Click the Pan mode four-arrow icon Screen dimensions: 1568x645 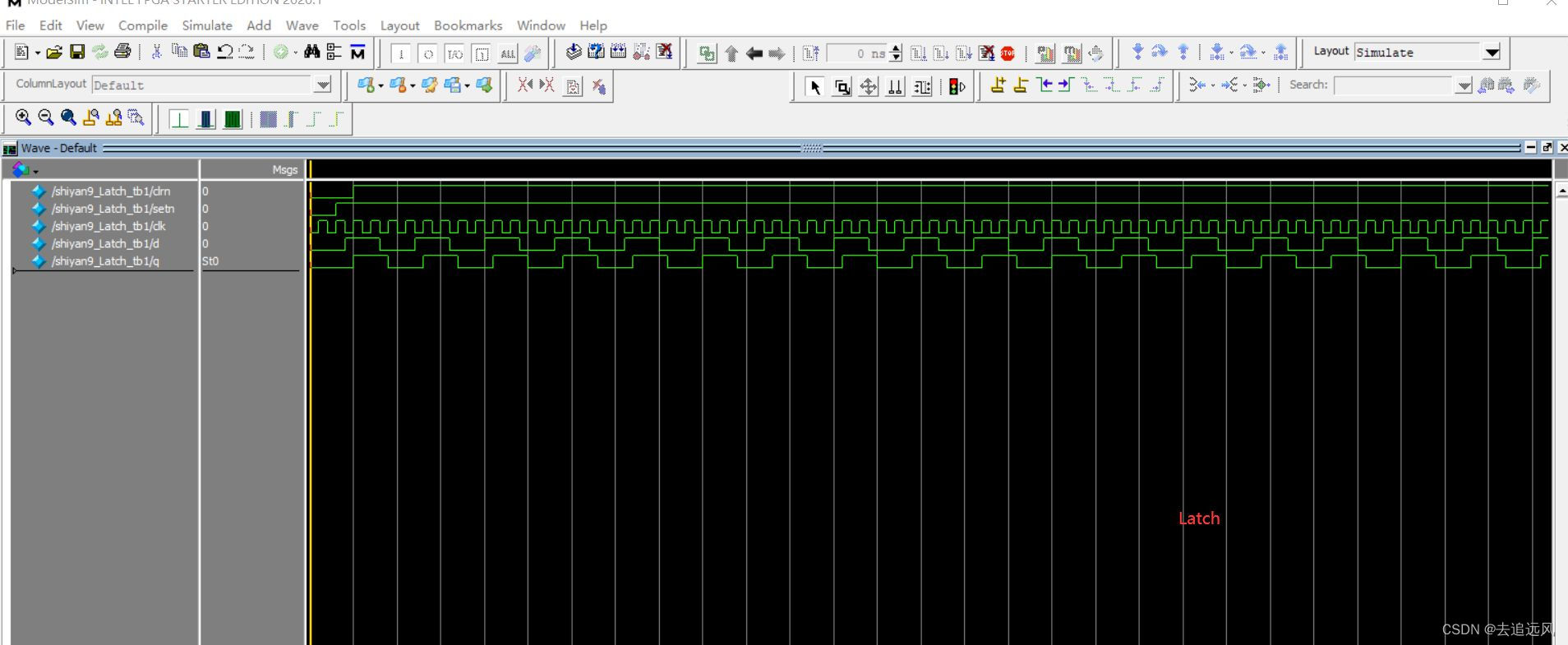[869, 87]
